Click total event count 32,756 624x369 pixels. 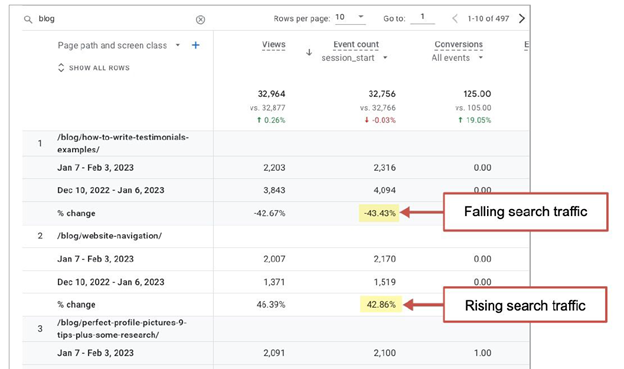[382, 94]
